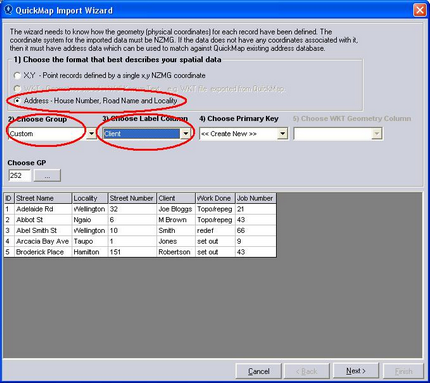This screenshot has width=430, height=383.
Task: Click the browse ellipsis button beside GP
Action: click(47, 175)
